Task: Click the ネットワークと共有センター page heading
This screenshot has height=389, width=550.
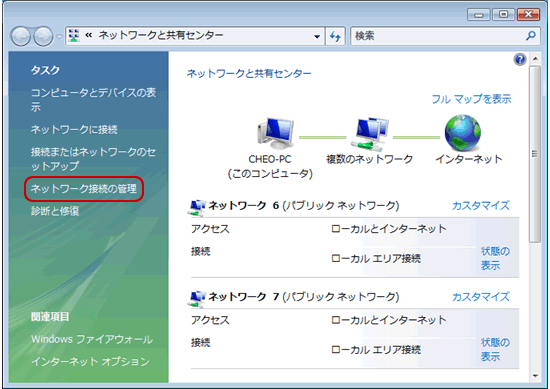Action: (x=249, y=73)
